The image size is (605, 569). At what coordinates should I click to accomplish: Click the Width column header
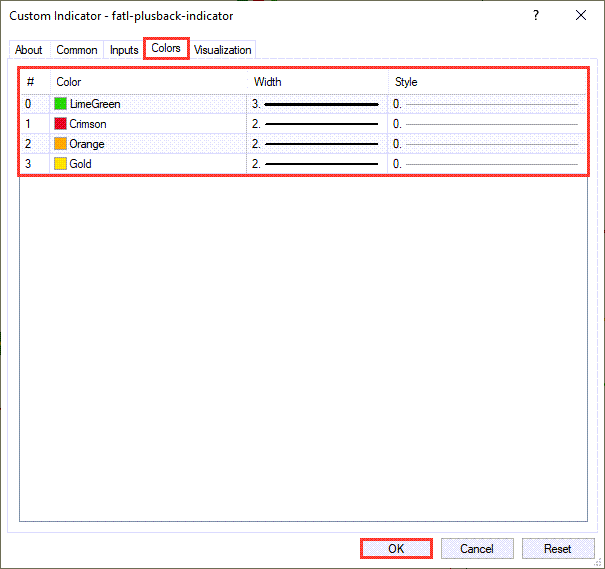pos(317,82)
